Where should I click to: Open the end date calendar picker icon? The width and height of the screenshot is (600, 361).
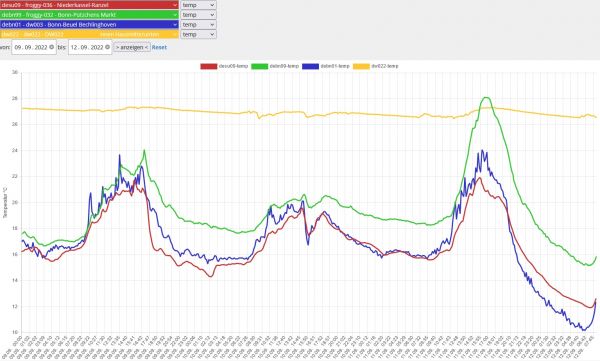108,47
